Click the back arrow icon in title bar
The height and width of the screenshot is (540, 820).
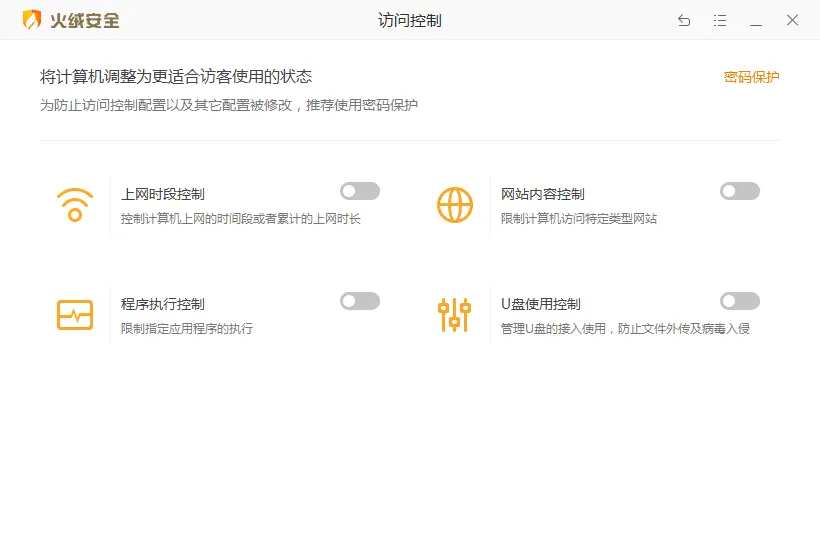pos(684,20)
